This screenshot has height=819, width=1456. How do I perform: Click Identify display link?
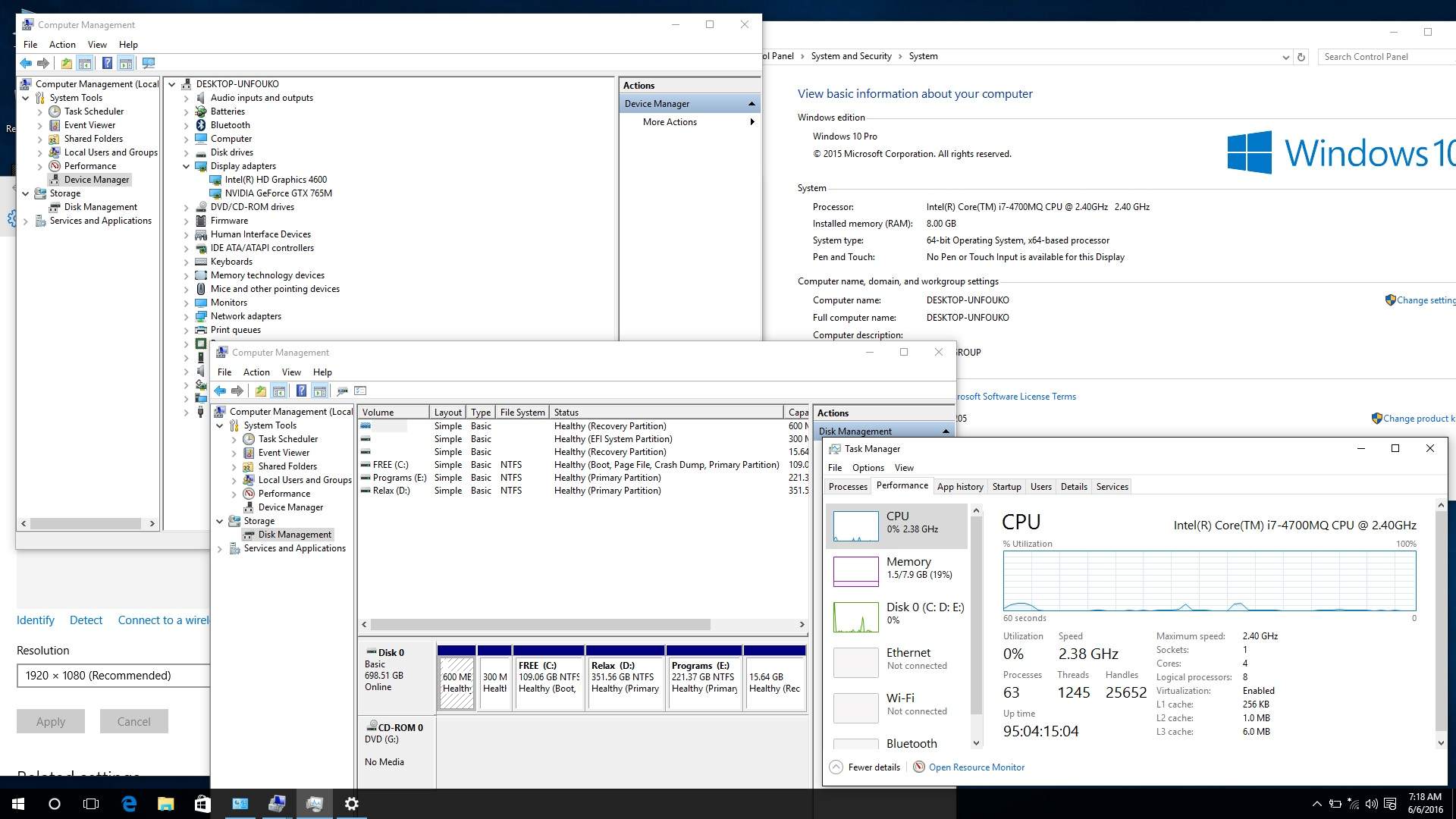pos(36,620)
